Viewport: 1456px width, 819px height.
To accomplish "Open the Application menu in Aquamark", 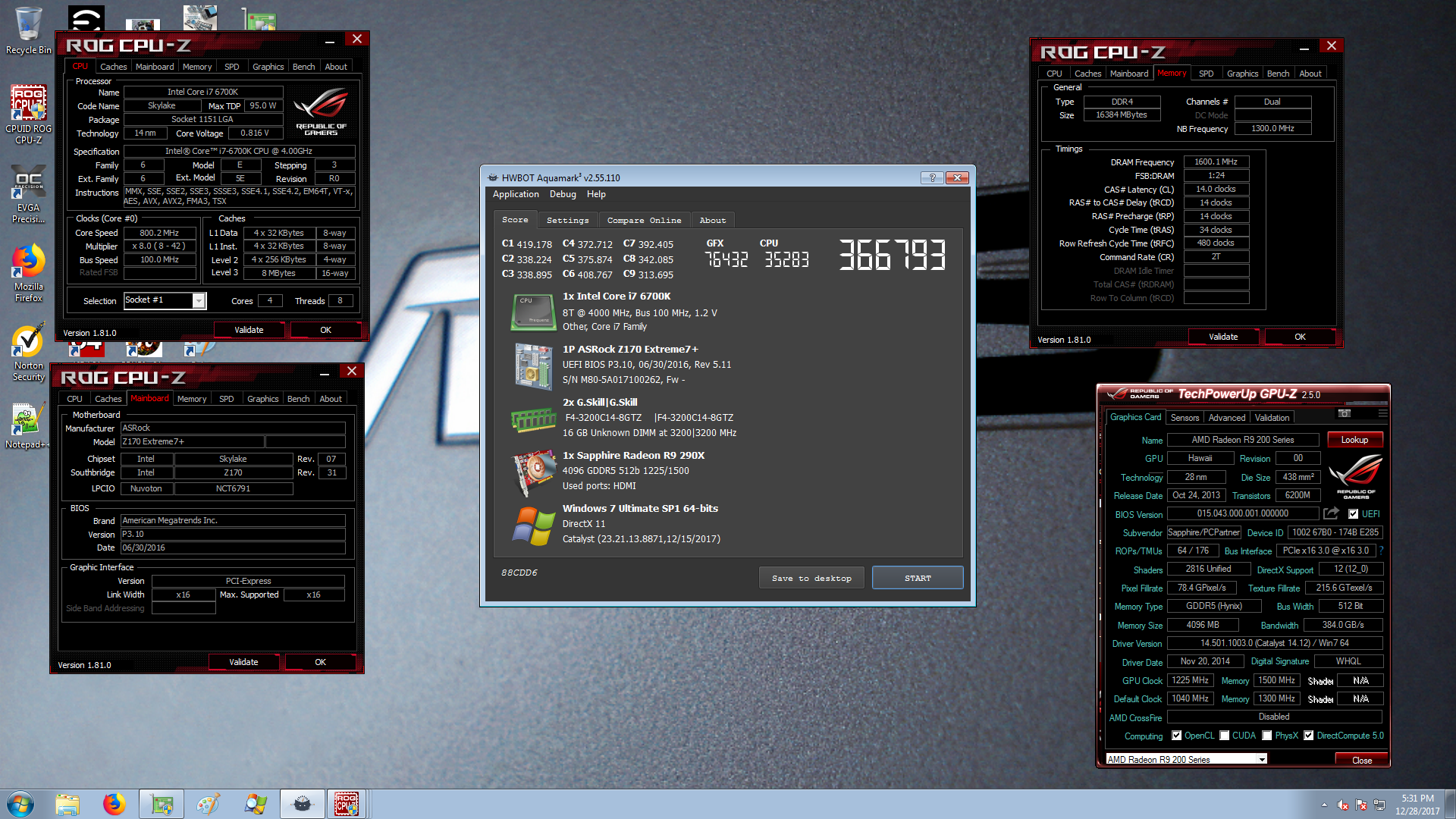I will (516, 194).
